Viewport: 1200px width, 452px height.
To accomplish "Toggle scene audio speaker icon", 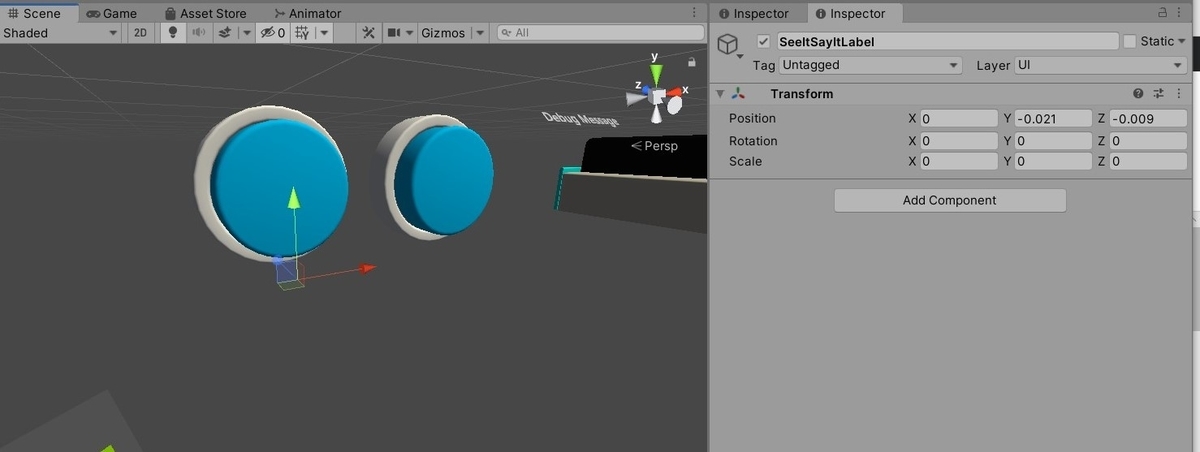I will coord(198,33).
